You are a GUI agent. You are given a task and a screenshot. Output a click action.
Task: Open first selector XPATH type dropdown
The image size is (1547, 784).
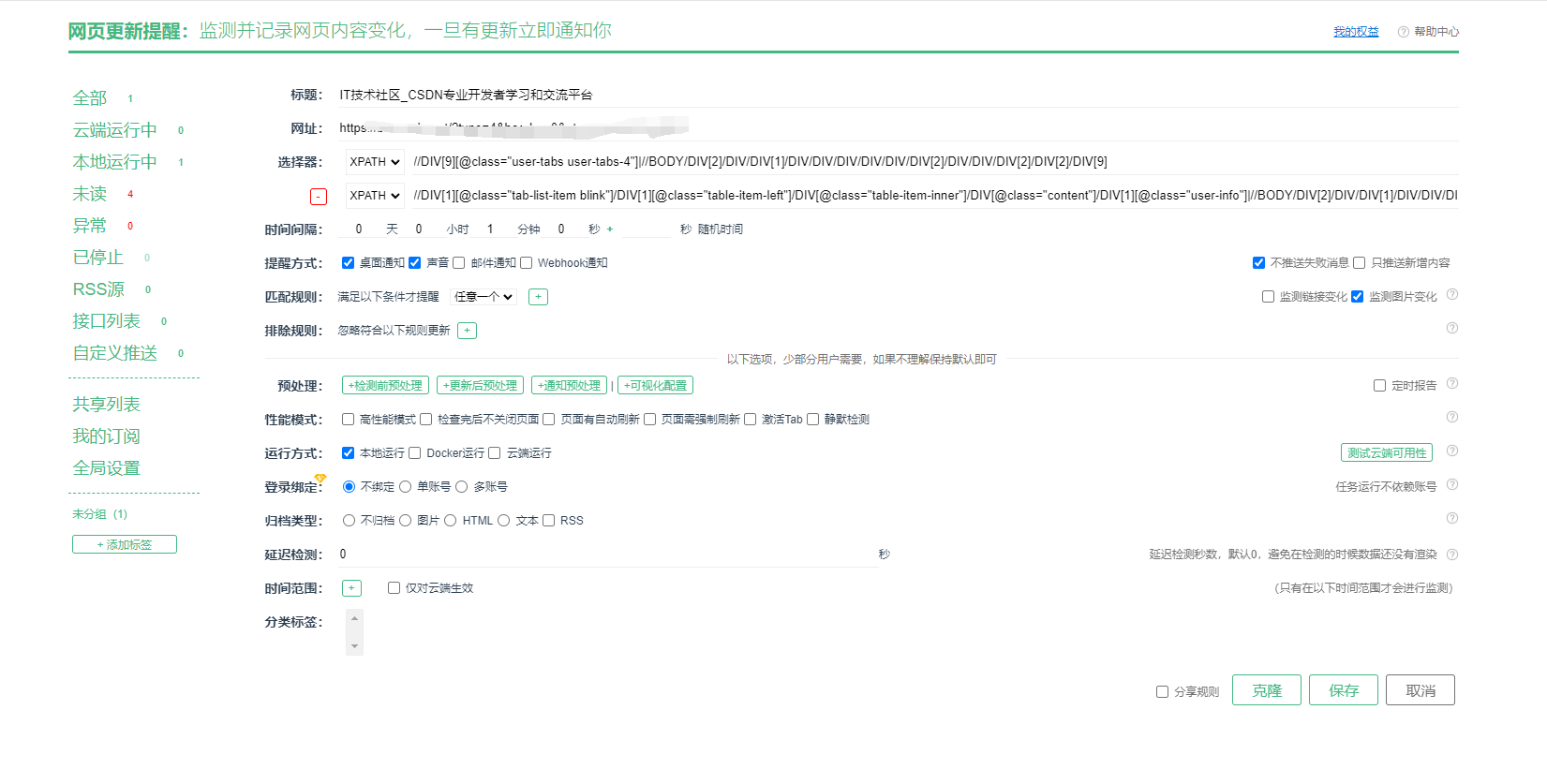[375, 162]
